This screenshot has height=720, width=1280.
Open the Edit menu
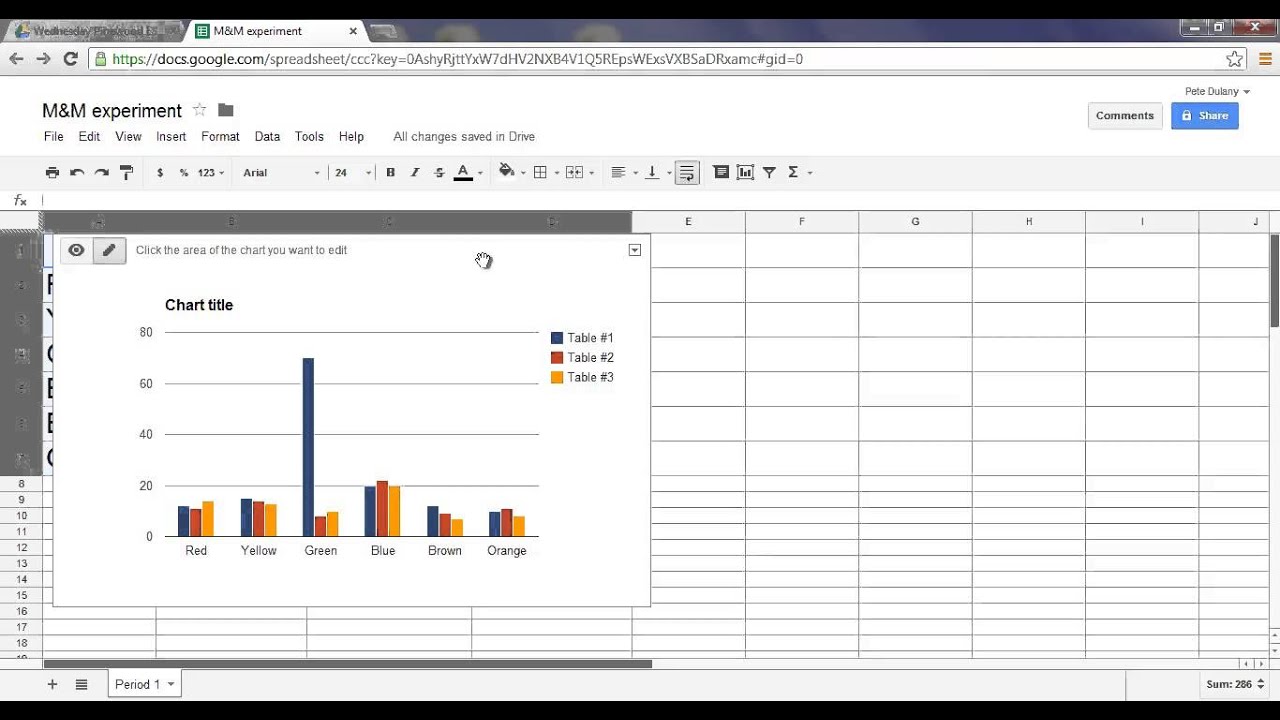coord(89,136)
